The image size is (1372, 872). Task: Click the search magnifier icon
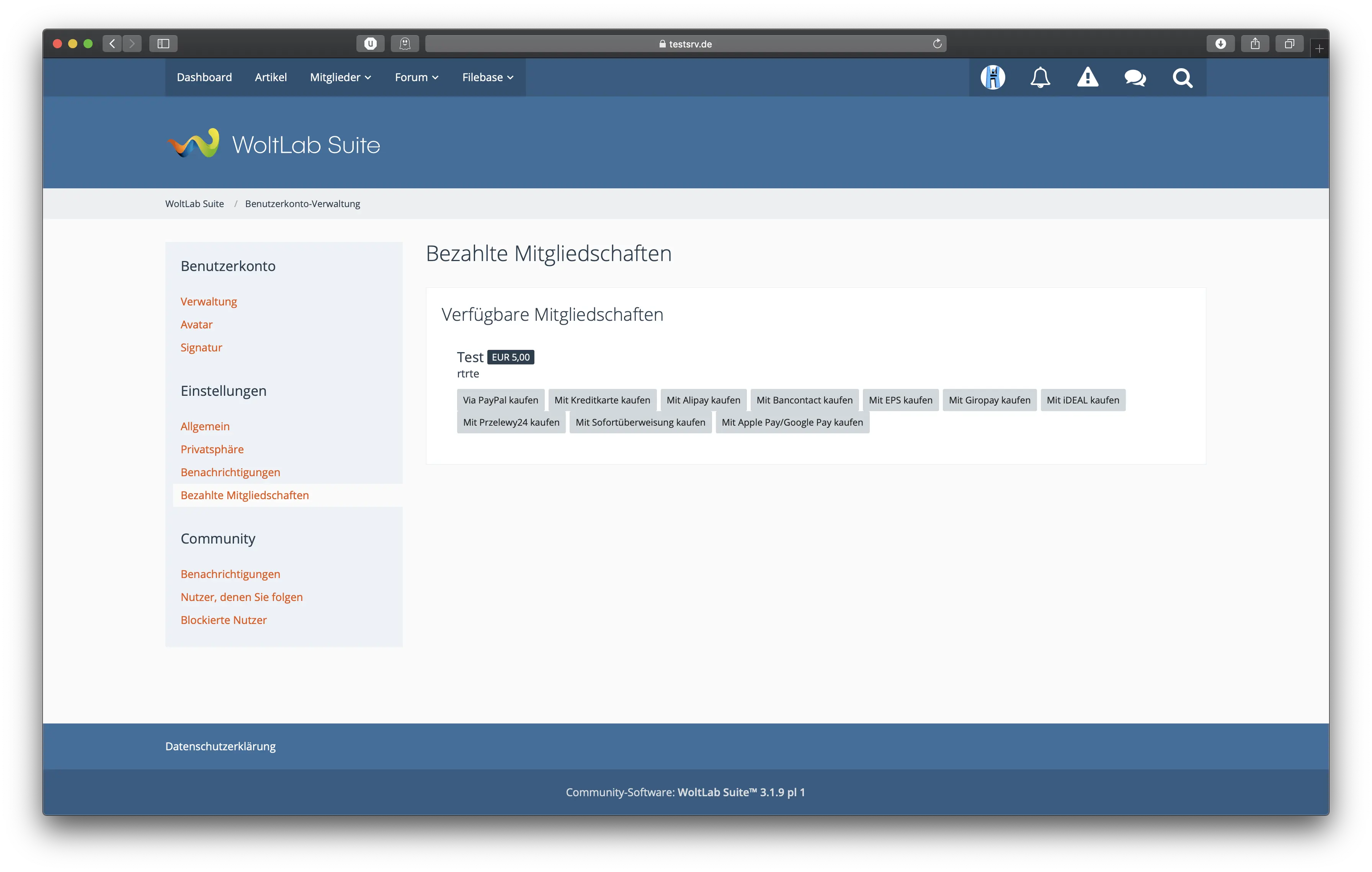pos(1182,77)
